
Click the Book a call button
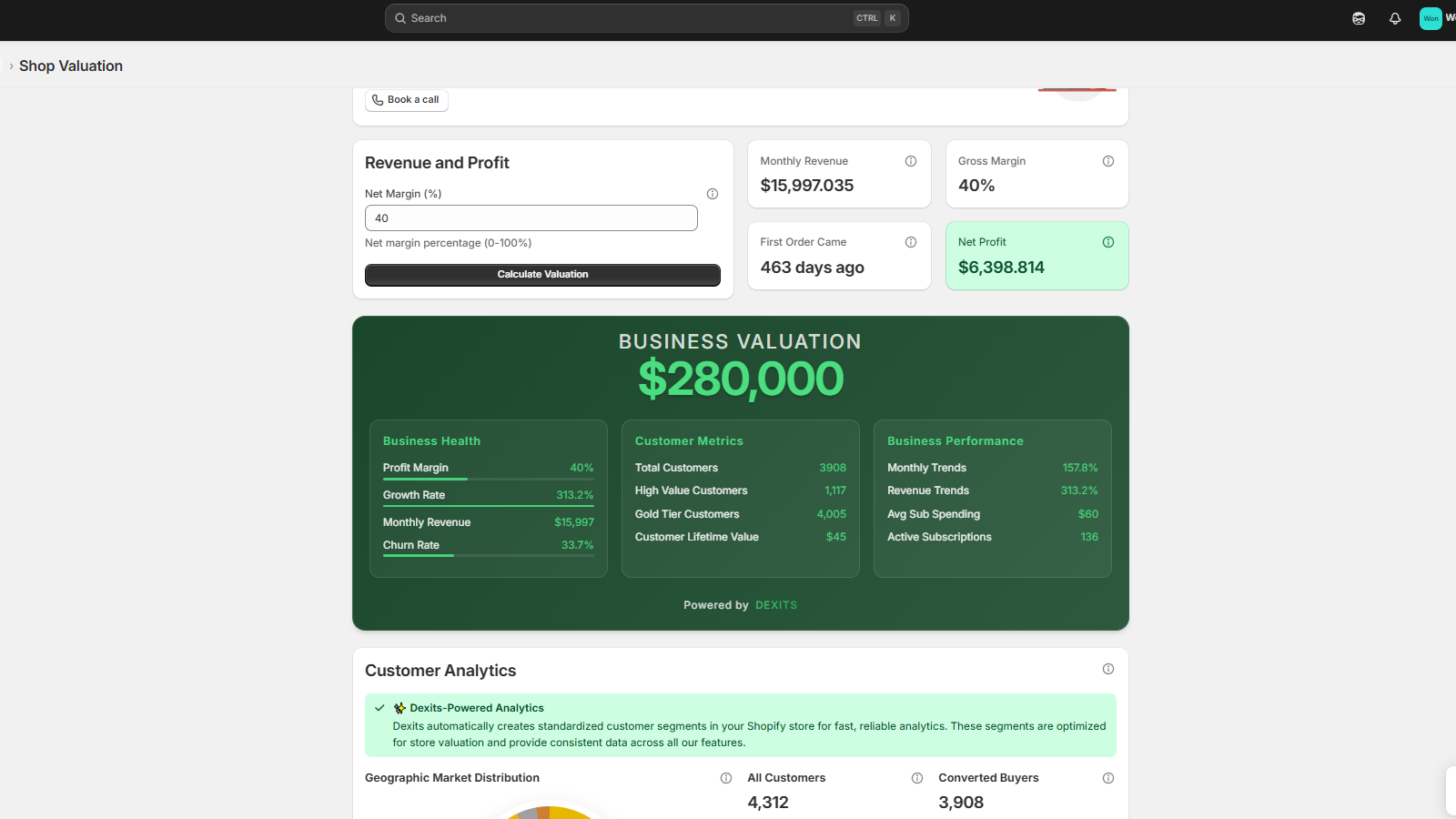click(x=407, y=100)
